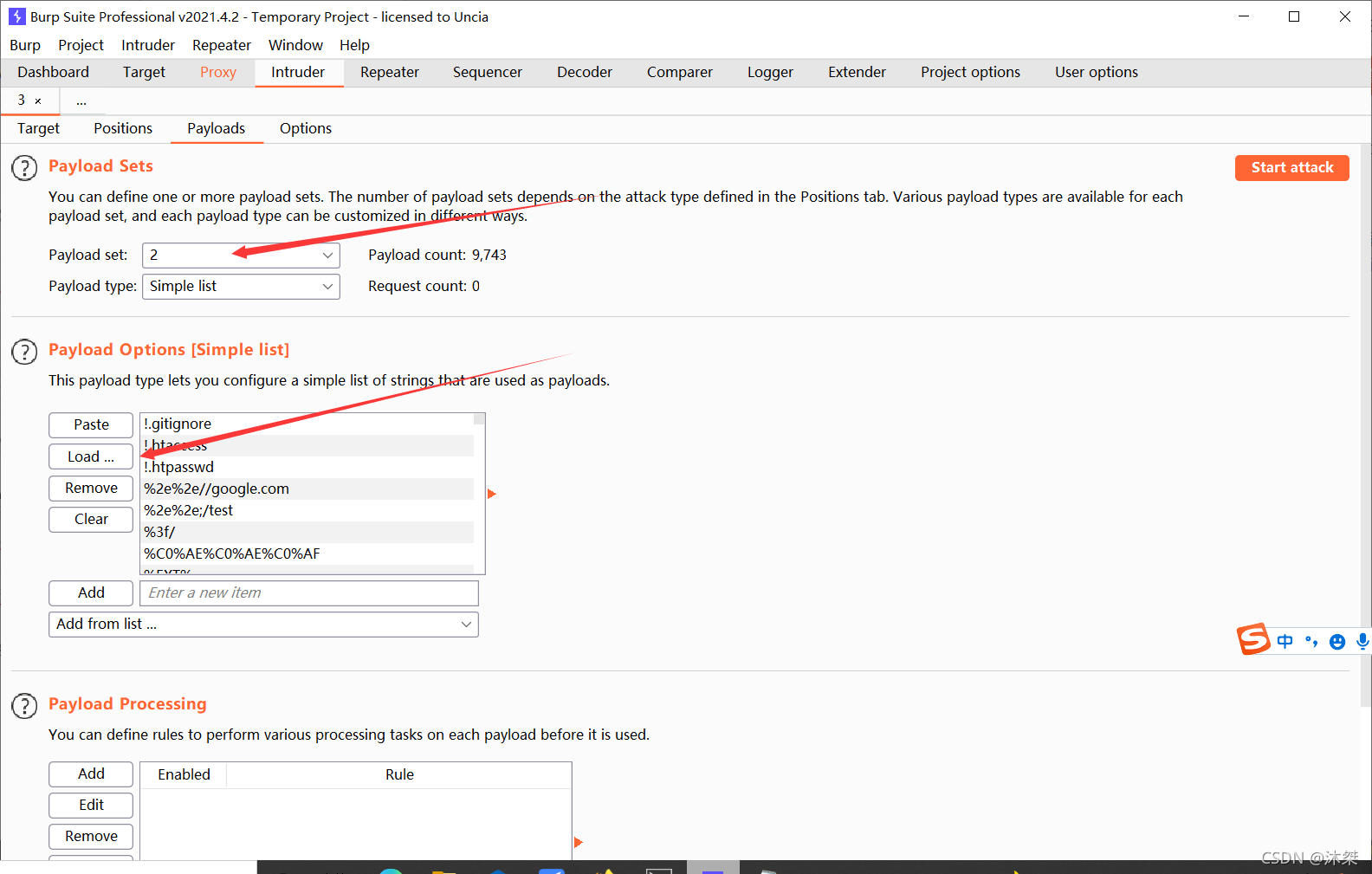Select the %2e%2e//google.com payload entry
The width and height of the screenshot is (1372, 874).
click(307, 489)
